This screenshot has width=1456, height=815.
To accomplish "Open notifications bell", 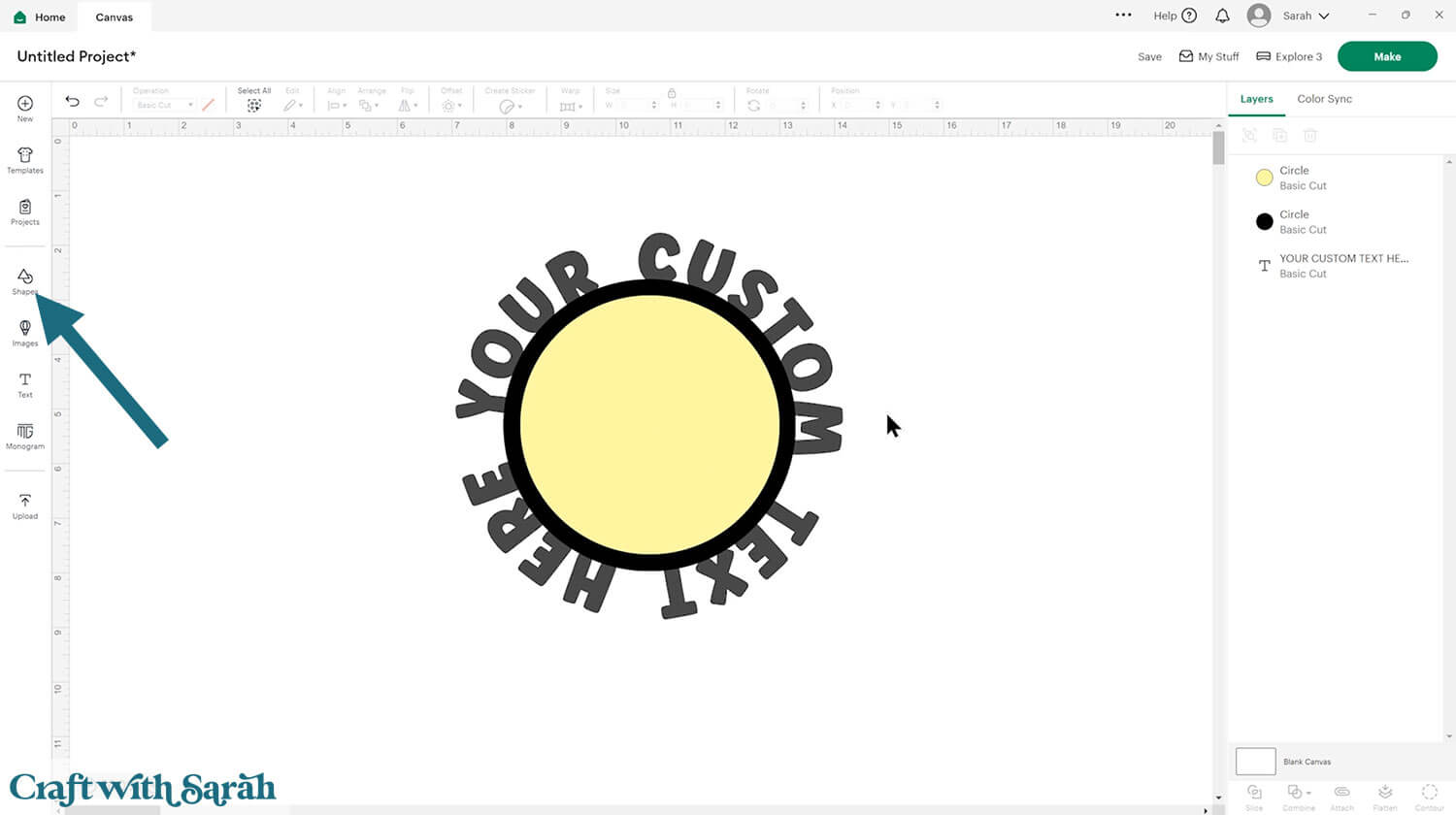I will click(1223, 16).
